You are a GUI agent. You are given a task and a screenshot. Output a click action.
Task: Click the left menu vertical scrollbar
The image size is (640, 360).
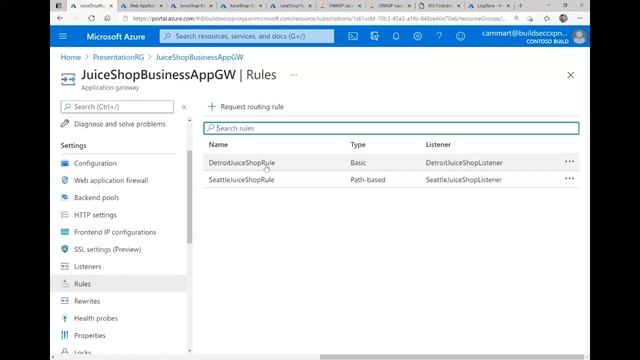189,198
